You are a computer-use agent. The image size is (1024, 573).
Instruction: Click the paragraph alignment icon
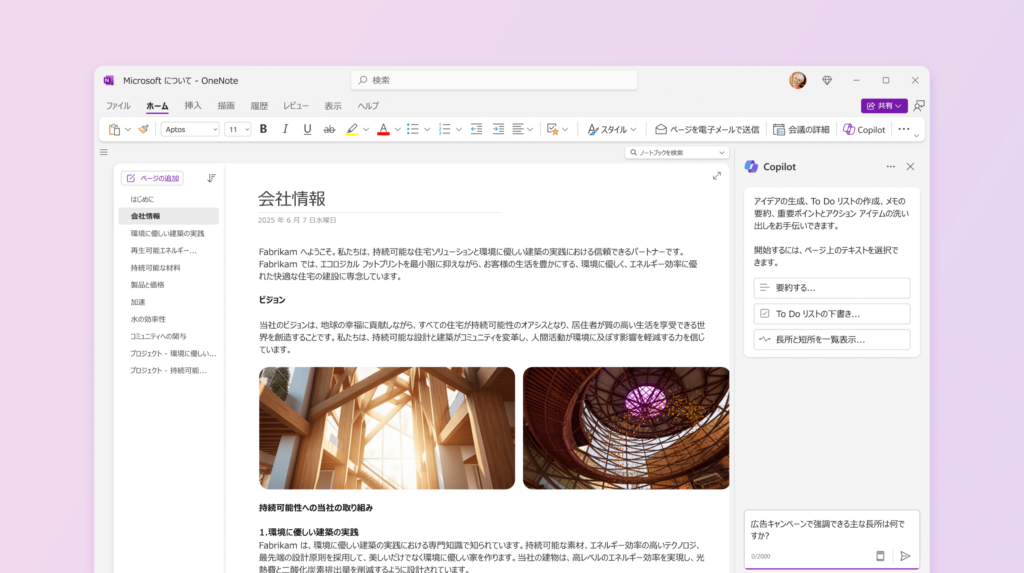point(518,129)
